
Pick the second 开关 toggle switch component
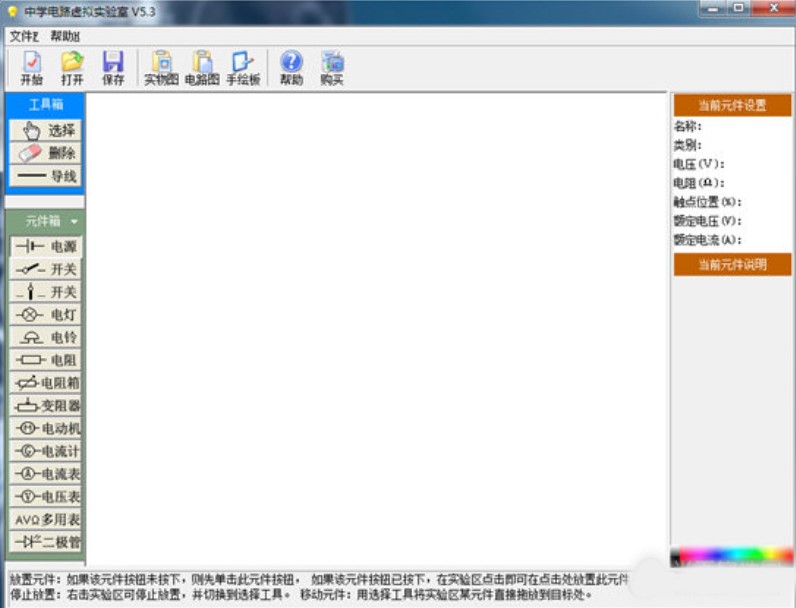[x=45, y=292]
